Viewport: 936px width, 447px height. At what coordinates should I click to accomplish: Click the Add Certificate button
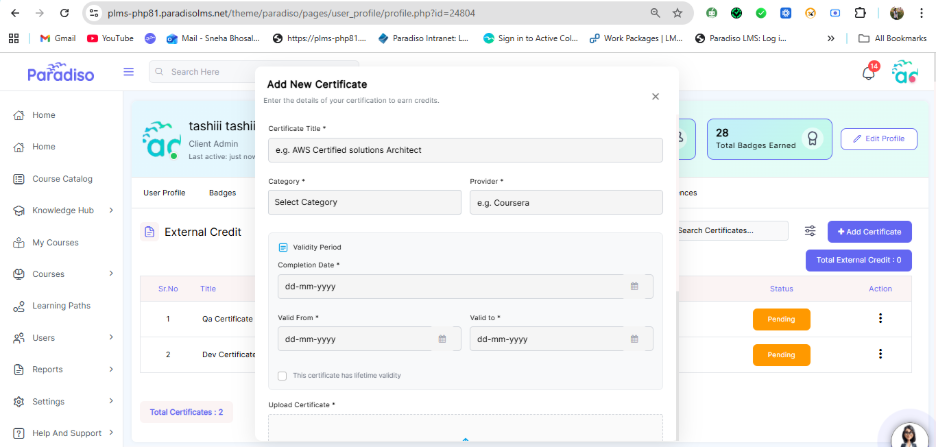869,232
